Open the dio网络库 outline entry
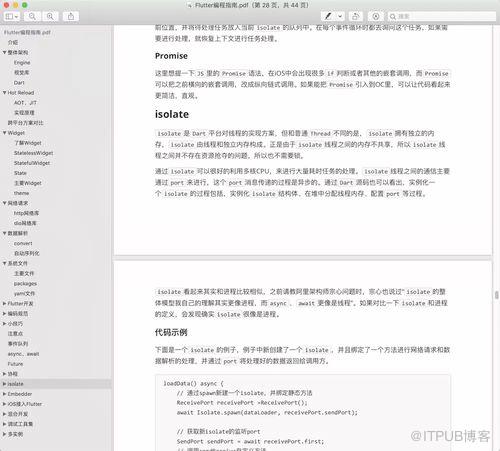 tap(25, 223)
